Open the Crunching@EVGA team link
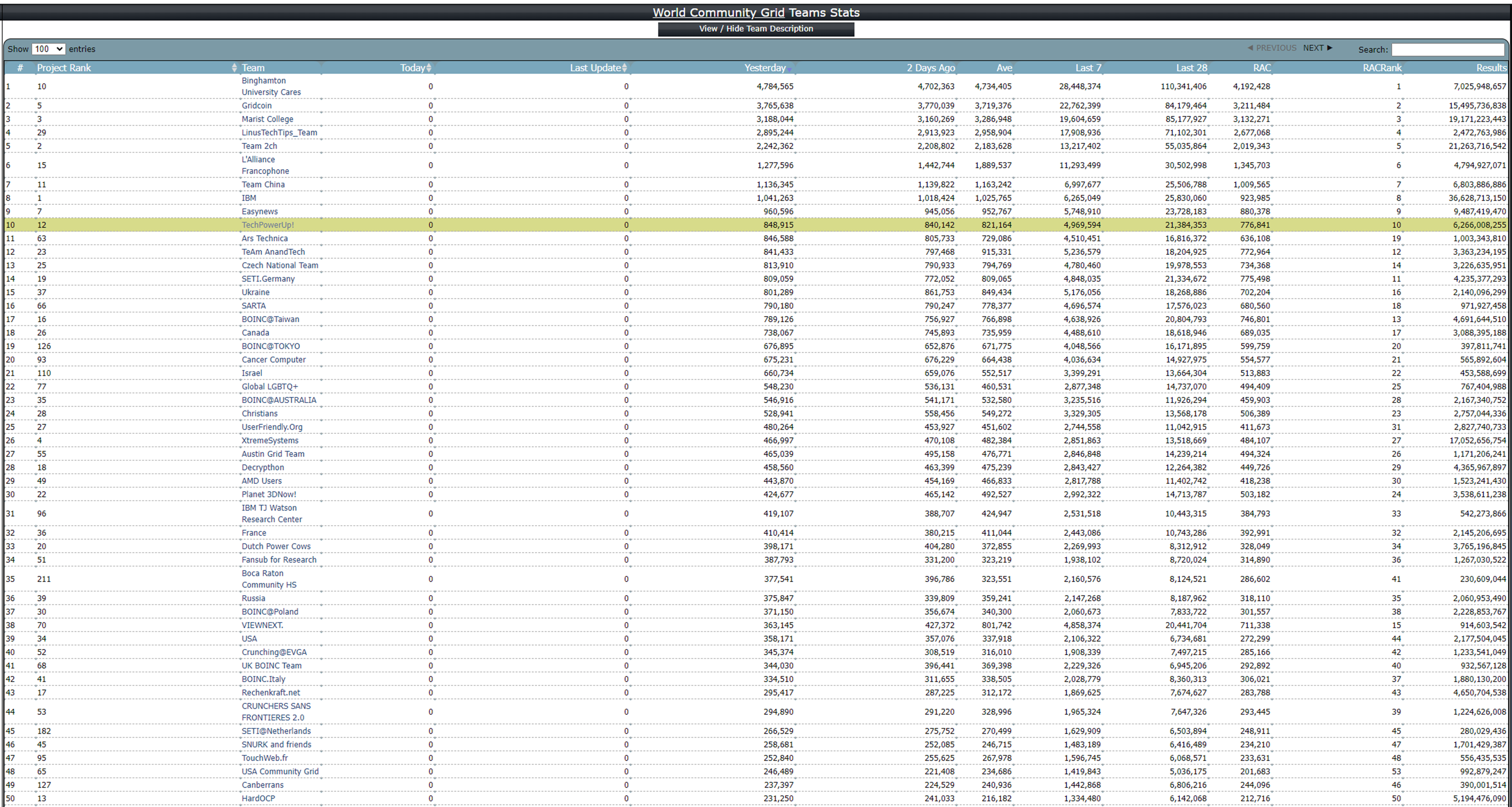Screen dimensions: 1512x807 pyautogui.click(x=274, y=653)
